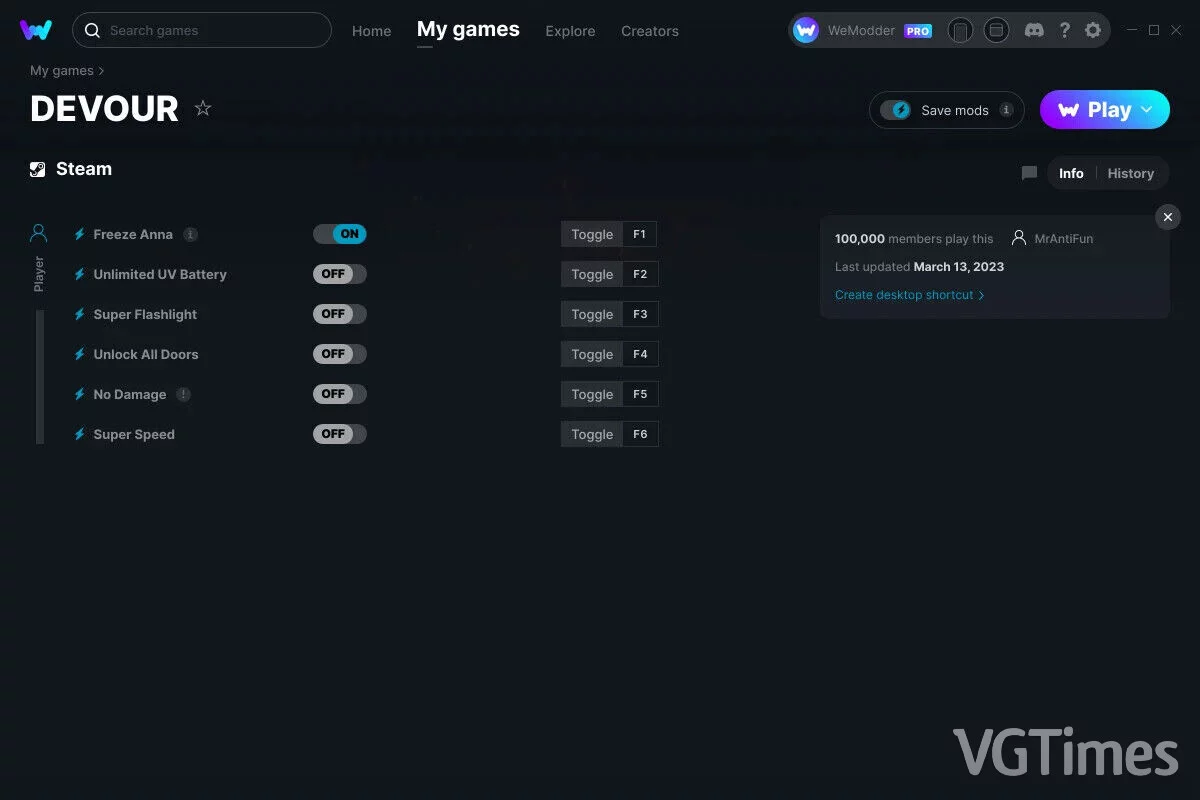Switch to the Info tab
This screenshot has height=800, width=1200.
click(x=1071, y=173)
